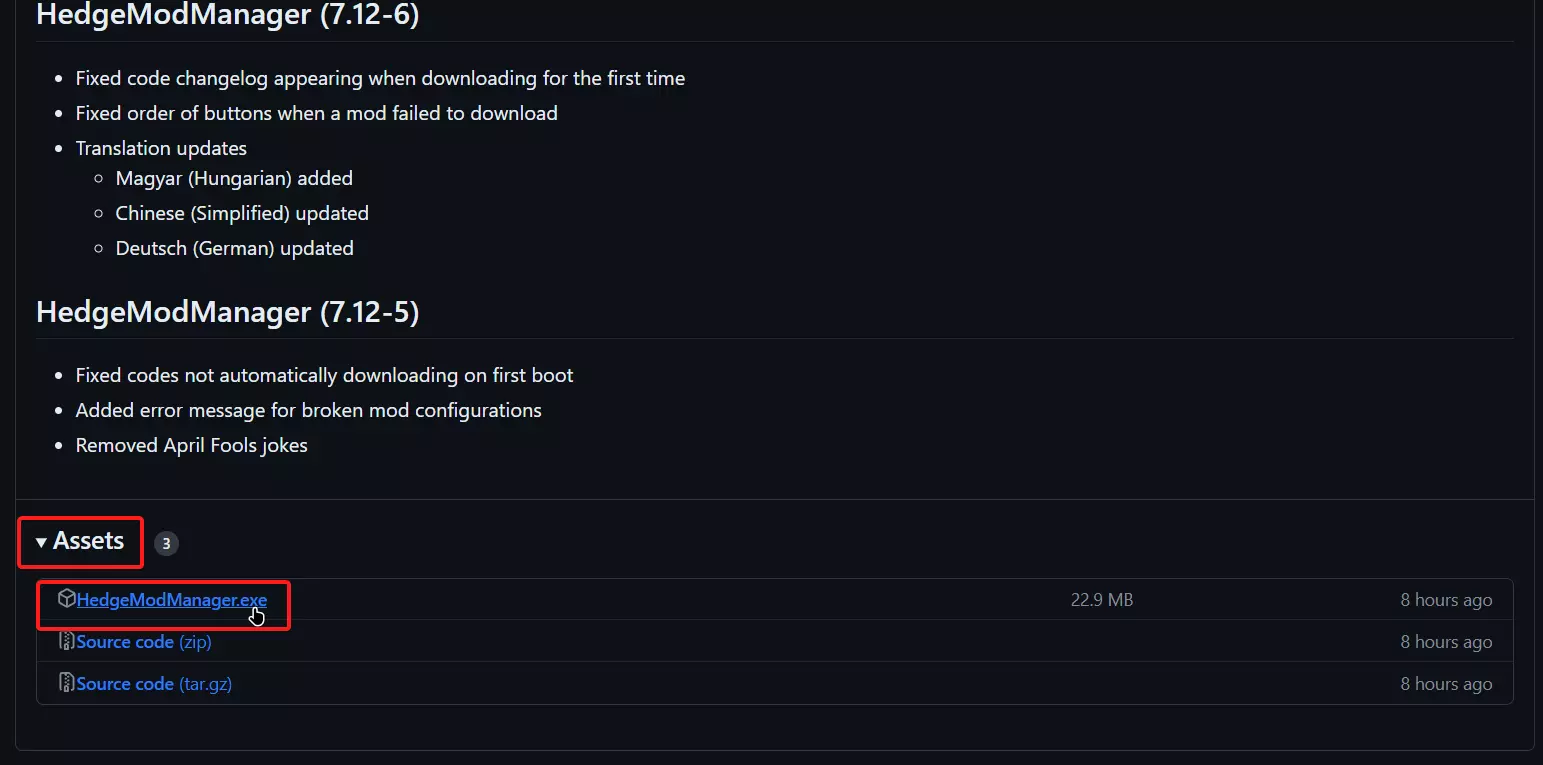1543x765 pixels.
Task: Open the Source code (tar.gz) link
Action: (x=154, y=684)
